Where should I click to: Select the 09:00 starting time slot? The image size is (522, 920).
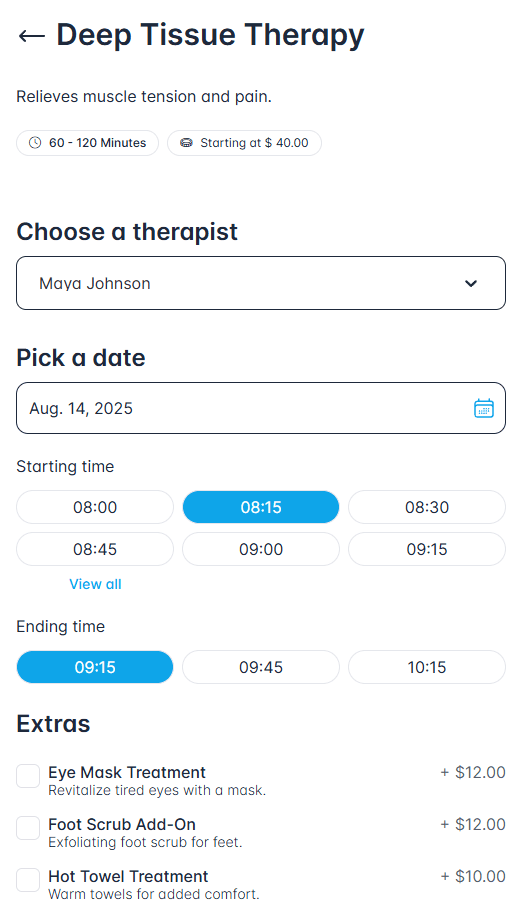[x=261, y=549]
